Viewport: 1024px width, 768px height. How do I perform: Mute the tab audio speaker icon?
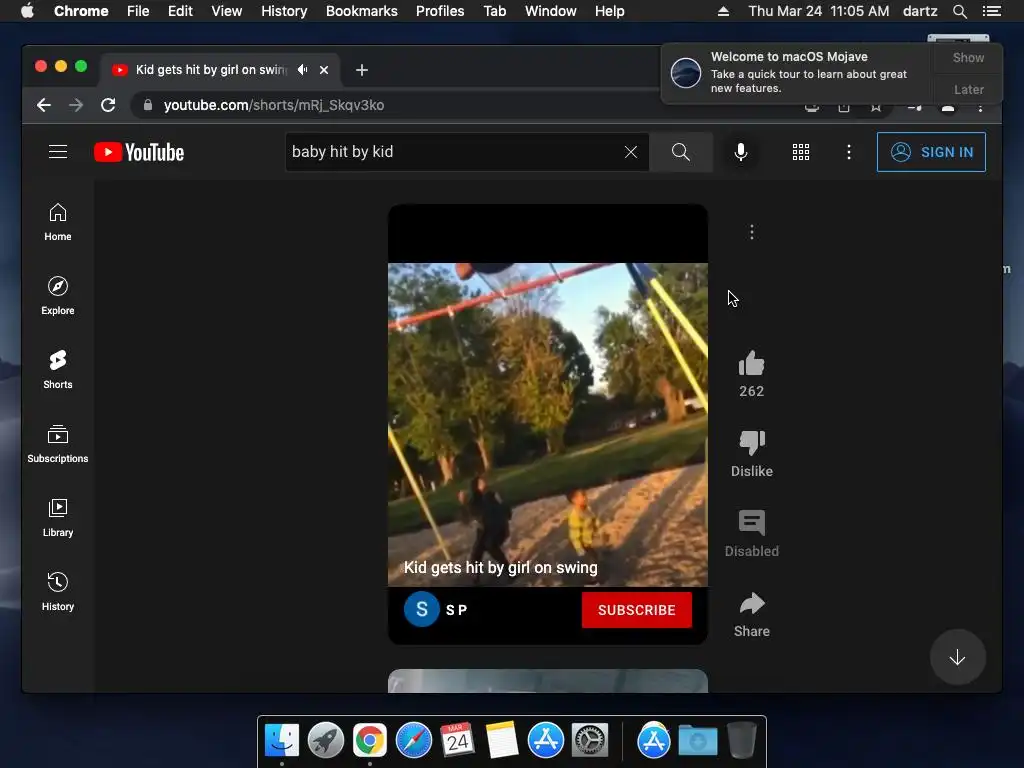click(302, 70)
